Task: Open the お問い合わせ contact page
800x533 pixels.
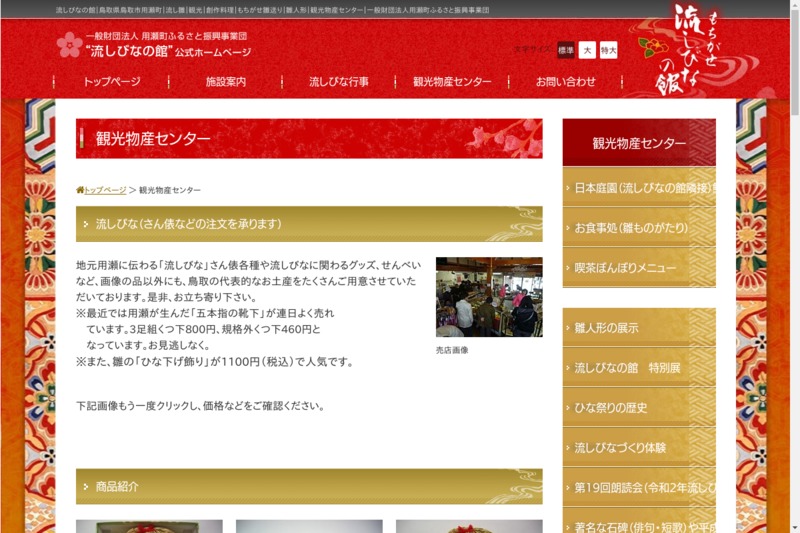Action: pos(566,82)
